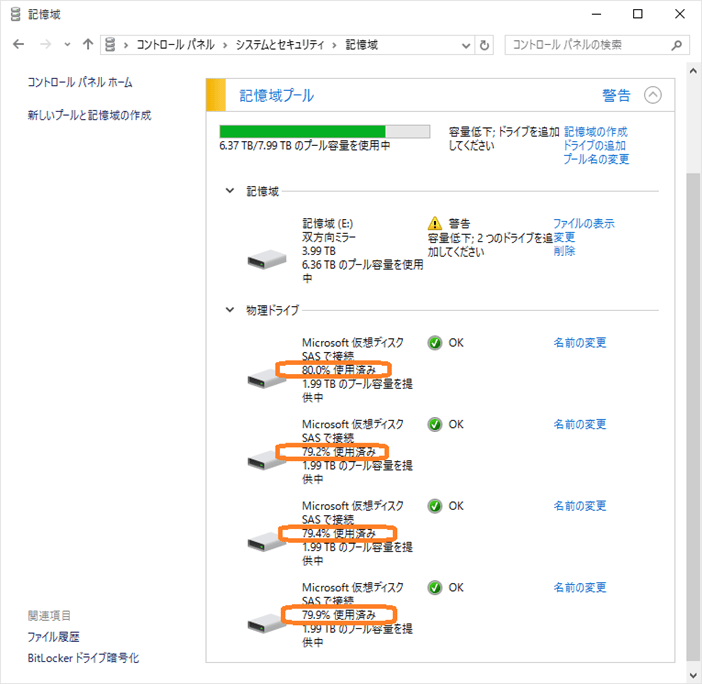Click 名前の変更 for the 79.4% drive
702x684 pixels.
point(580,506)
